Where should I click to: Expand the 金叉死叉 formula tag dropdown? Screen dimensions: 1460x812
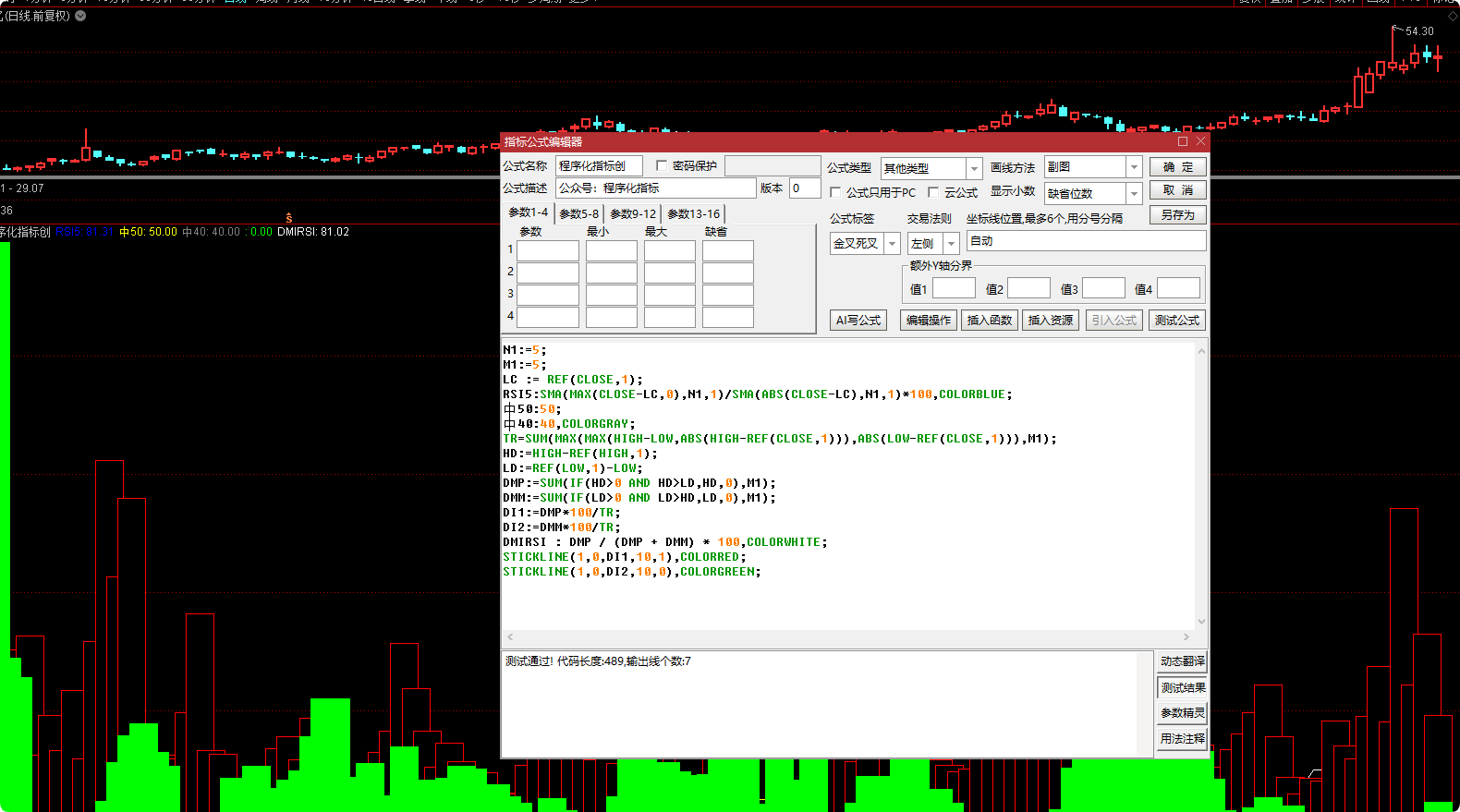pos(892,244)
